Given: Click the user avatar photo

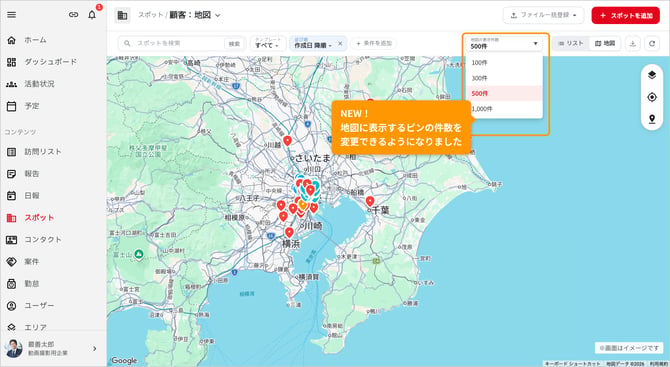Looking at the screenshot, I should click(x=14, y=348).
